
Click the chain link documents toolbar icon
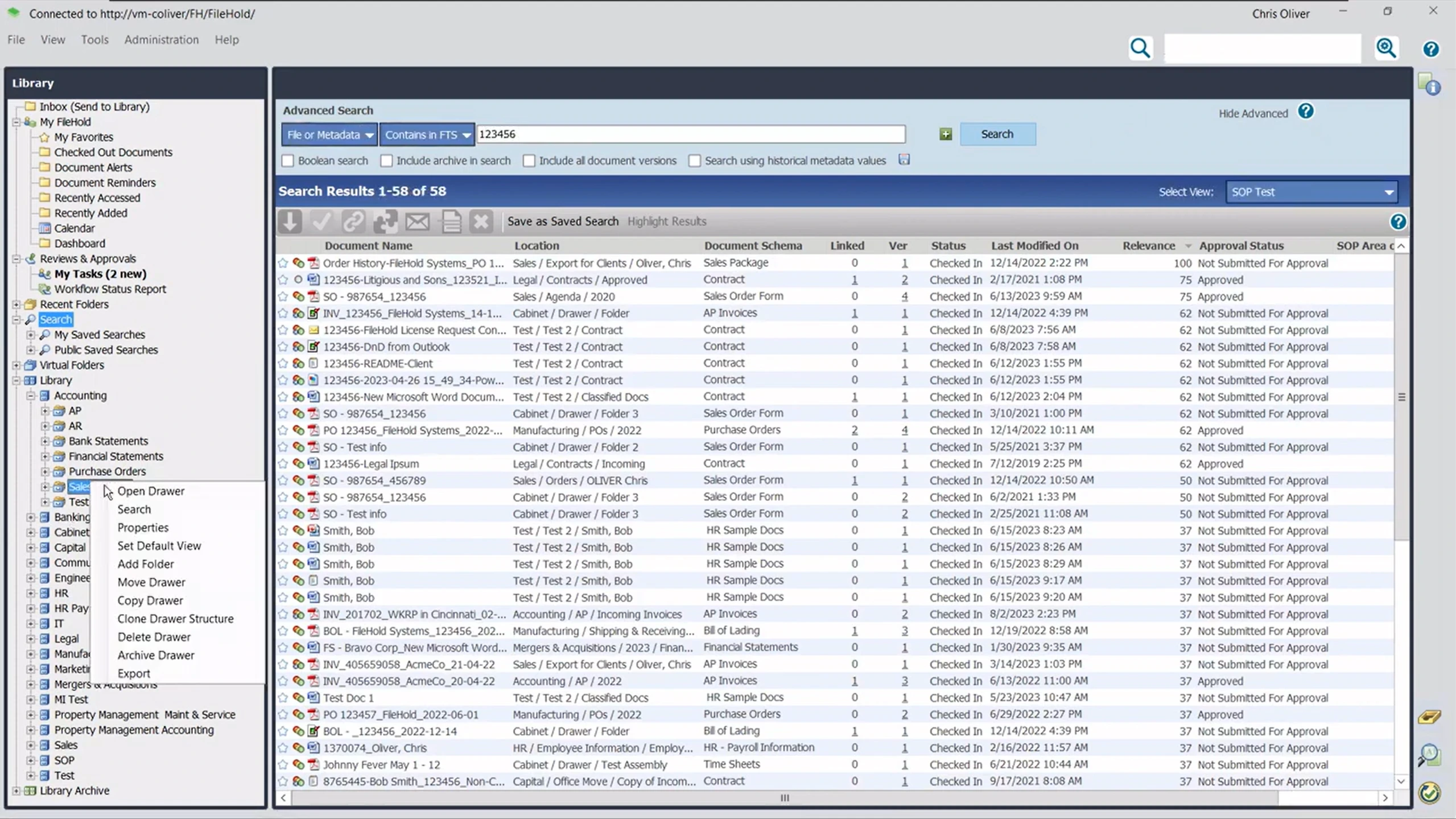pos(353,221)
